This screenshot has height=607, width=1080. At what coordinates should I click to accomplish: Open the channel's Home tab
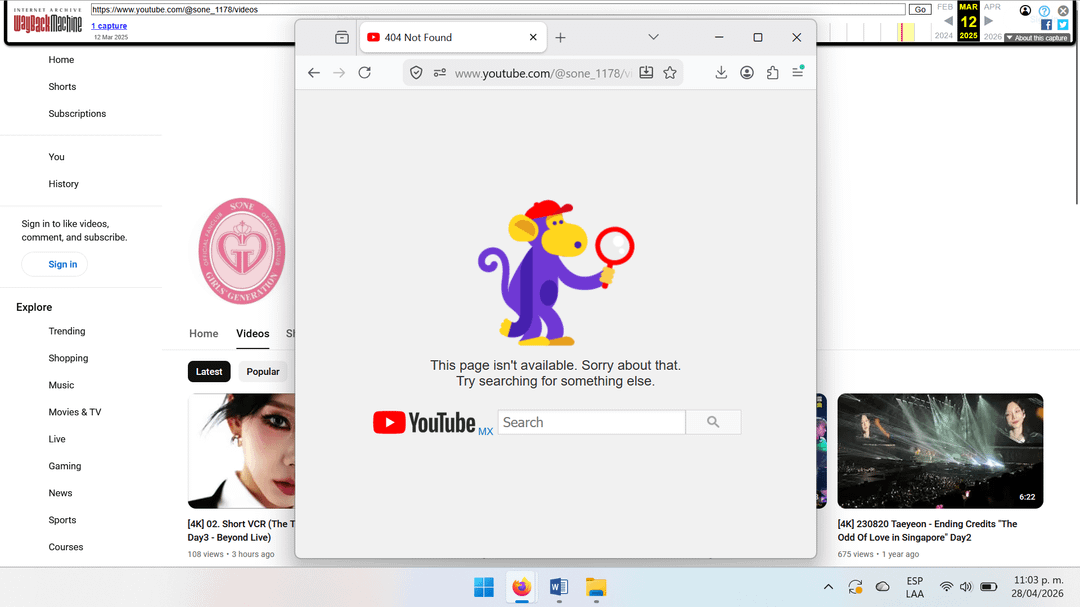pyautogui.click(x=204, y=334)
